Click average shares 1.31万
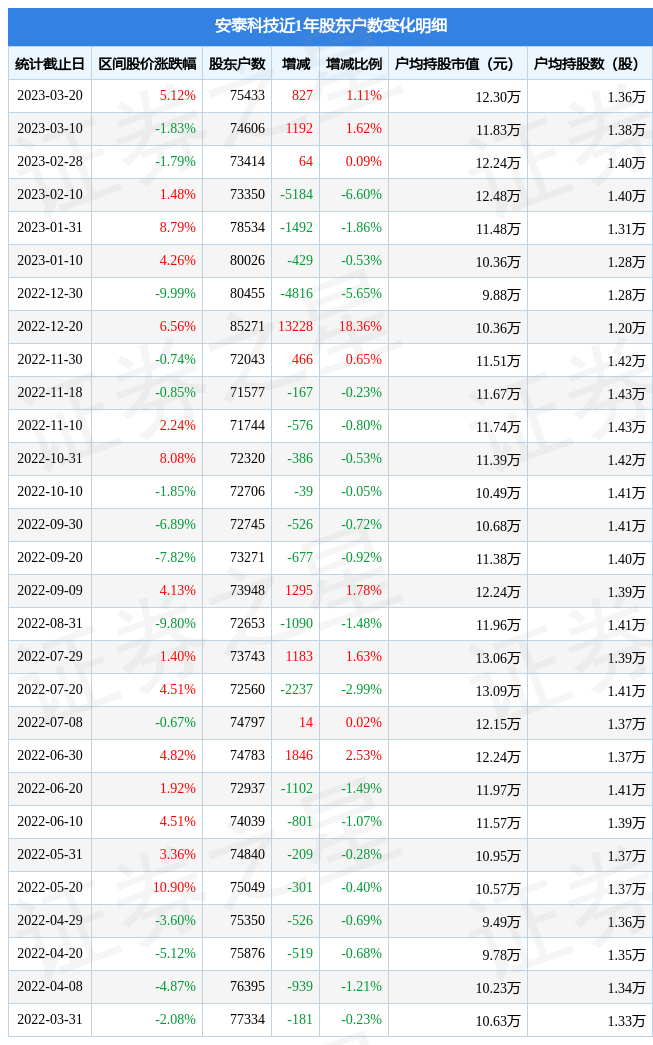The image size is (653, 1045). click(x=626, y=229)
